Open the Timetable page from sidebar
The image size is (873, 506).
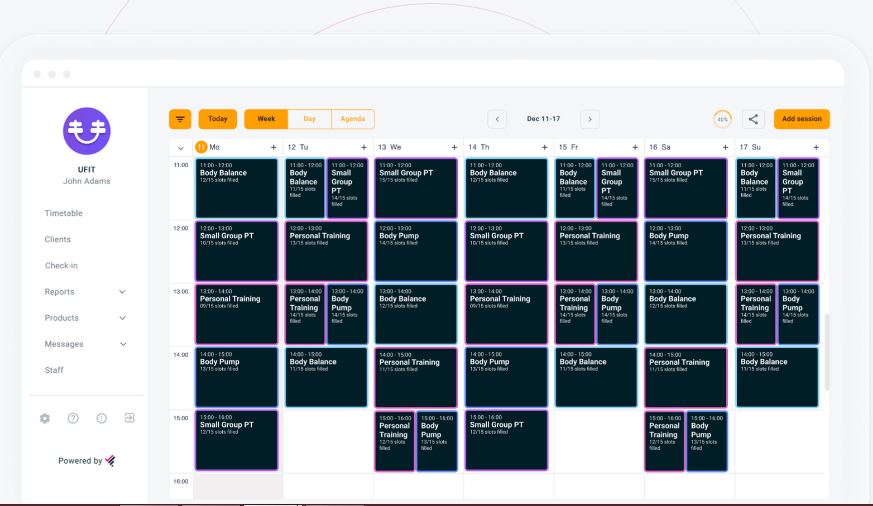(64, 213)
